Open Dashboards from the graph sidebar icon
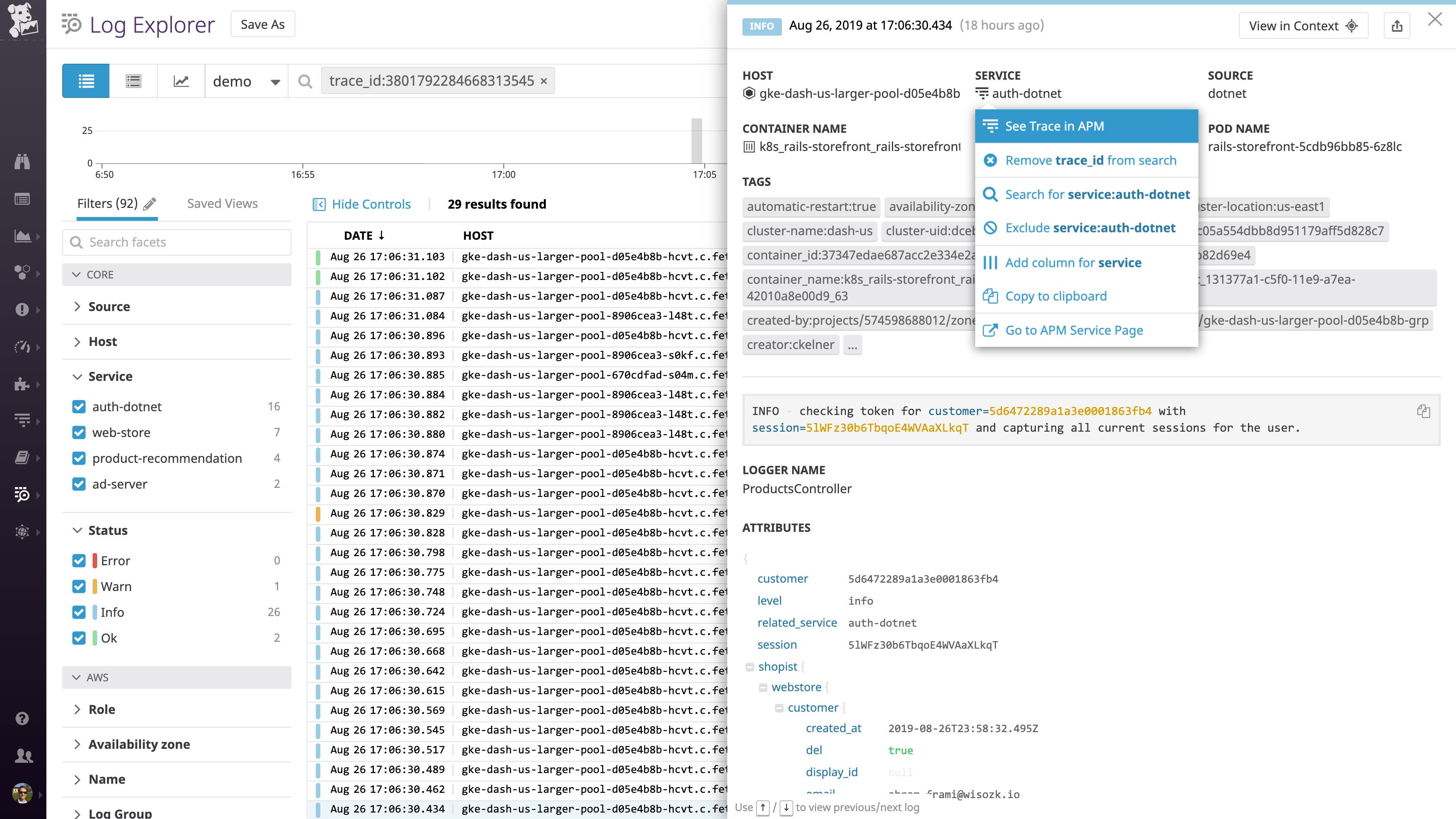This screenshot has height=819, width=1456. click(23, 236)
